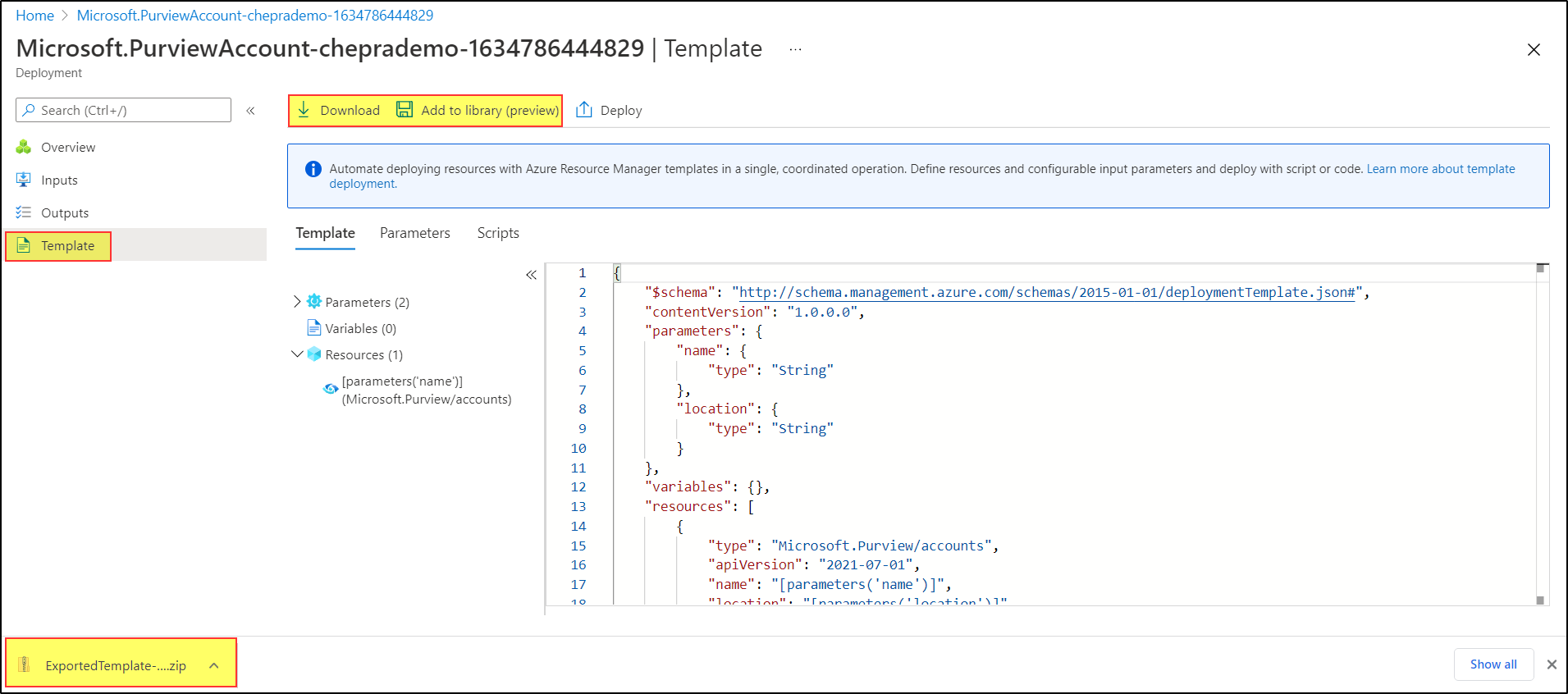Click the Resources cube icon in tree
The width and height of the screenshot is (1568, 694).
pos(314,354)
